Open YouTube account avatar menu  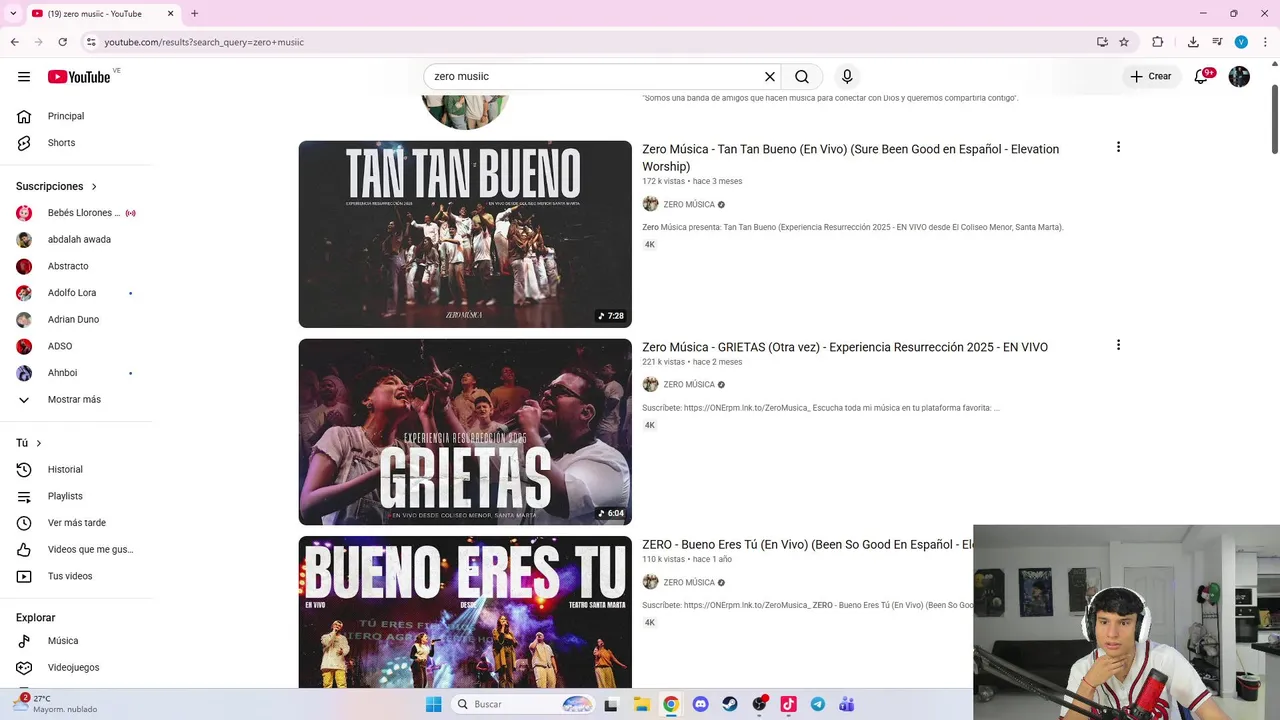coord(1239,77)
